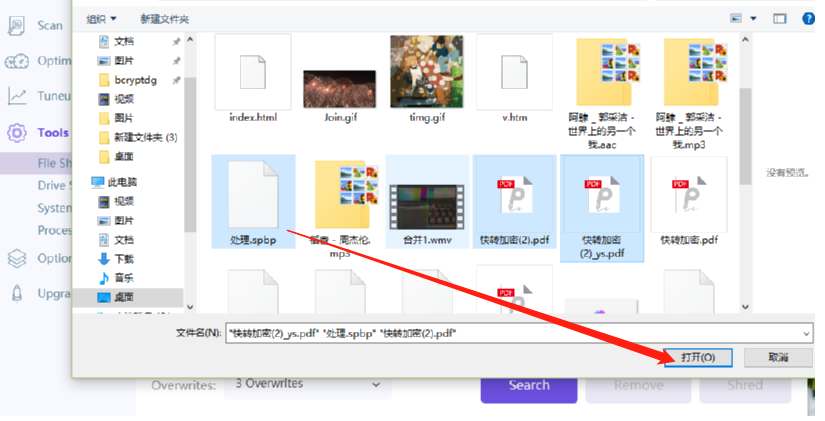
Task: Click the 快转加密.pdf file name label
Action: 689,240
